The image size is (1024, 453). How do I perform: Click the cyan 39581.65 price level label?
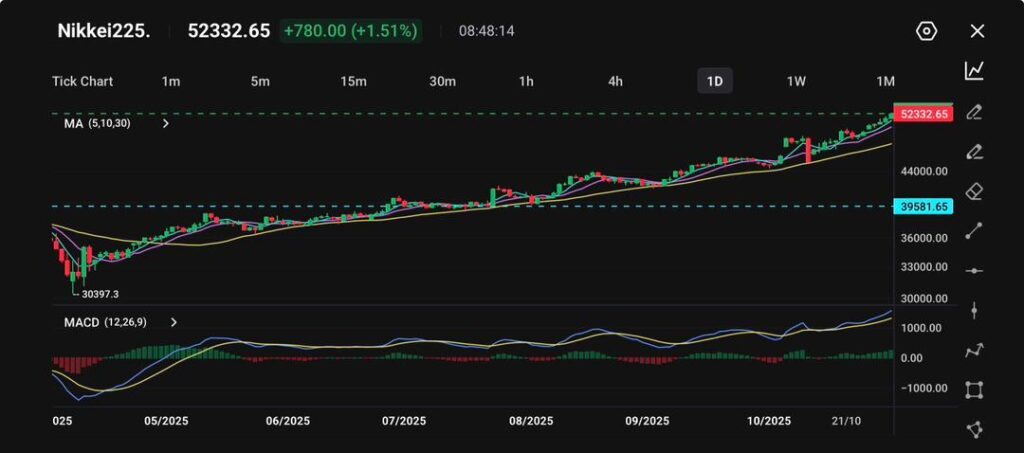click(x=924, y=206)
